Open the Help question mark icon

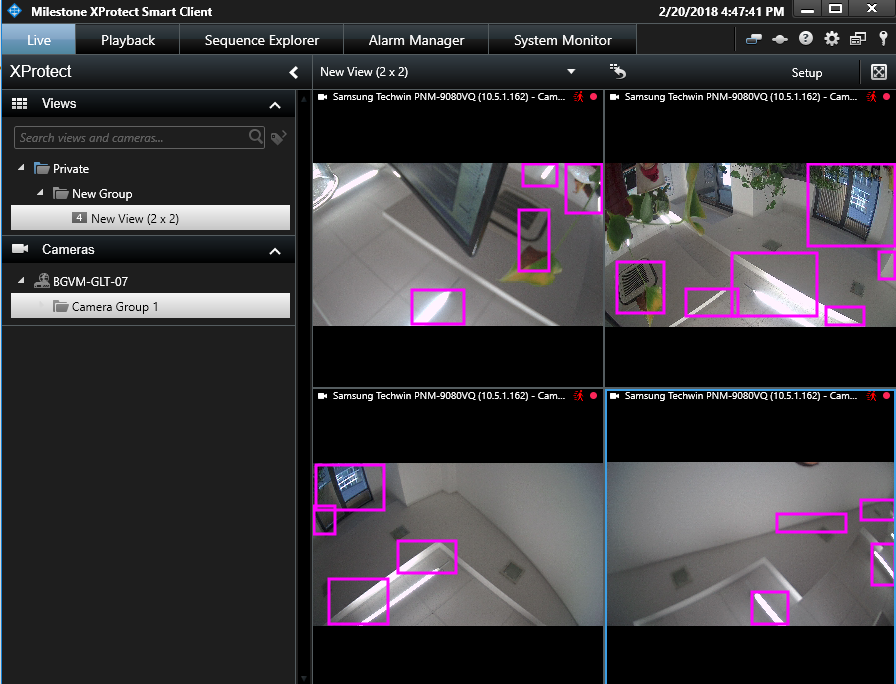(806, 38)
